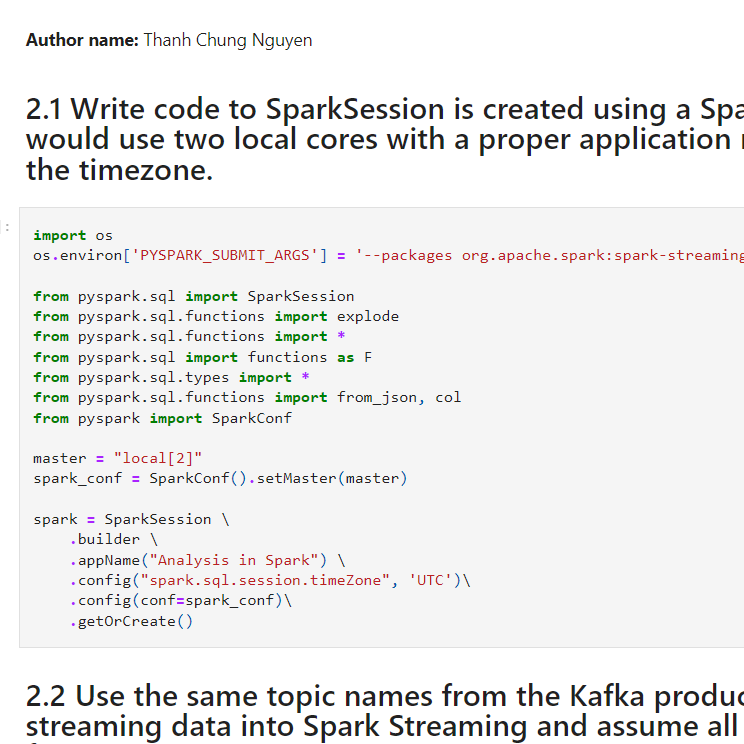The height and width of the screenshot is (744, 744).
Task: Click the master = "local[2]" assignment
Action: coord(117,458)
